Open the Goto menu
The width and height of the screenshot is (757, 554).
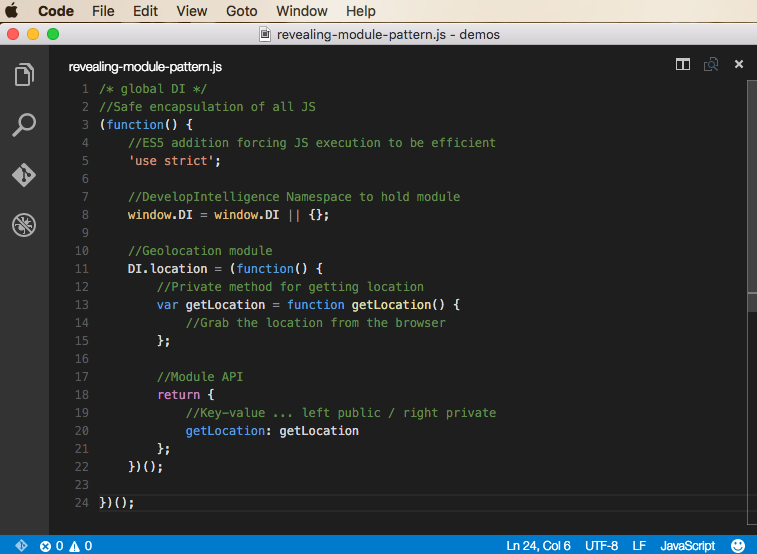[x=242, y=11]
